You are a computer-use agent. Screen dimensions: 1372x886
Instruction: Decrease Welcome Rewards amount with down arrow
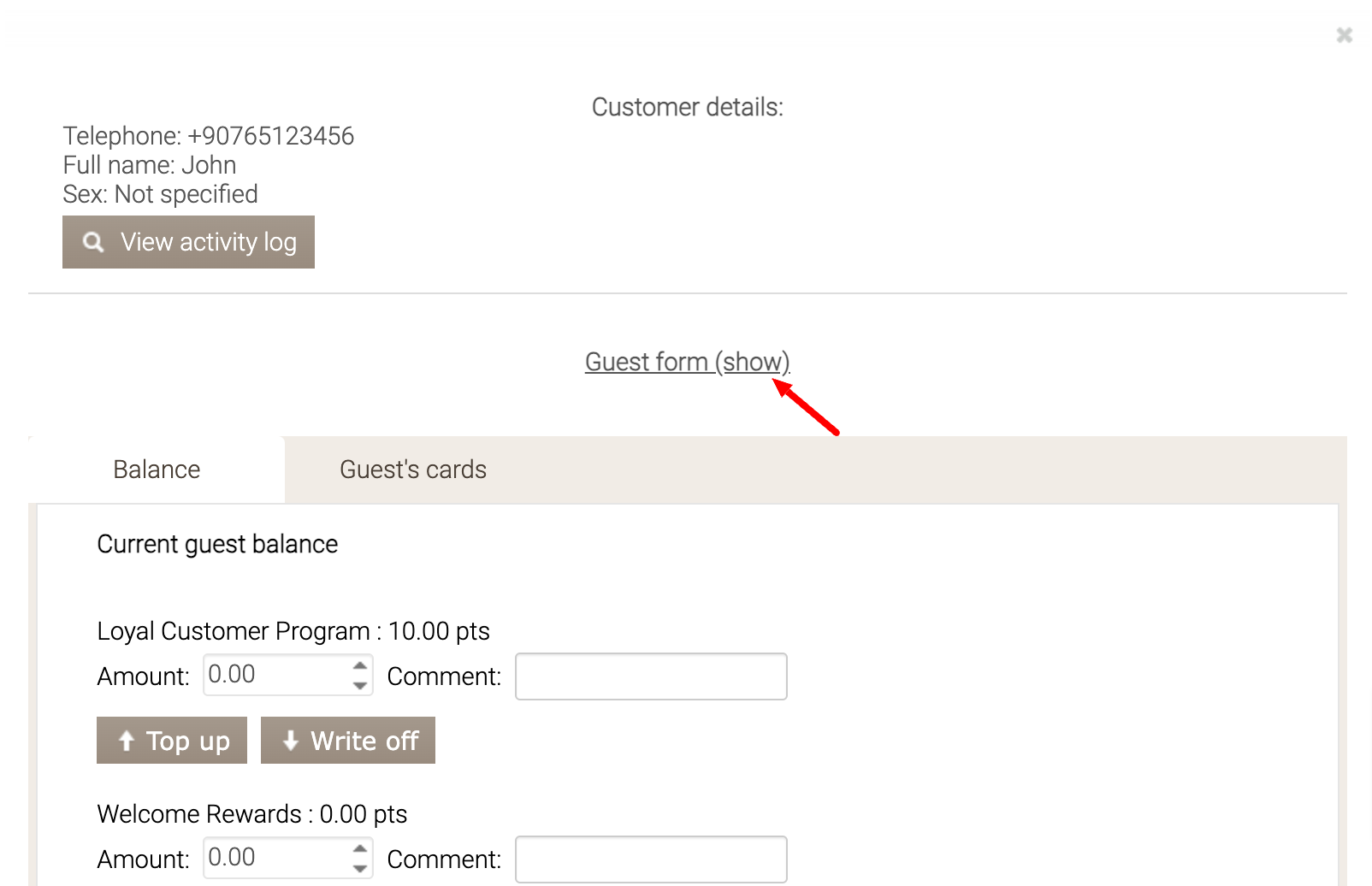pos(361,869)
